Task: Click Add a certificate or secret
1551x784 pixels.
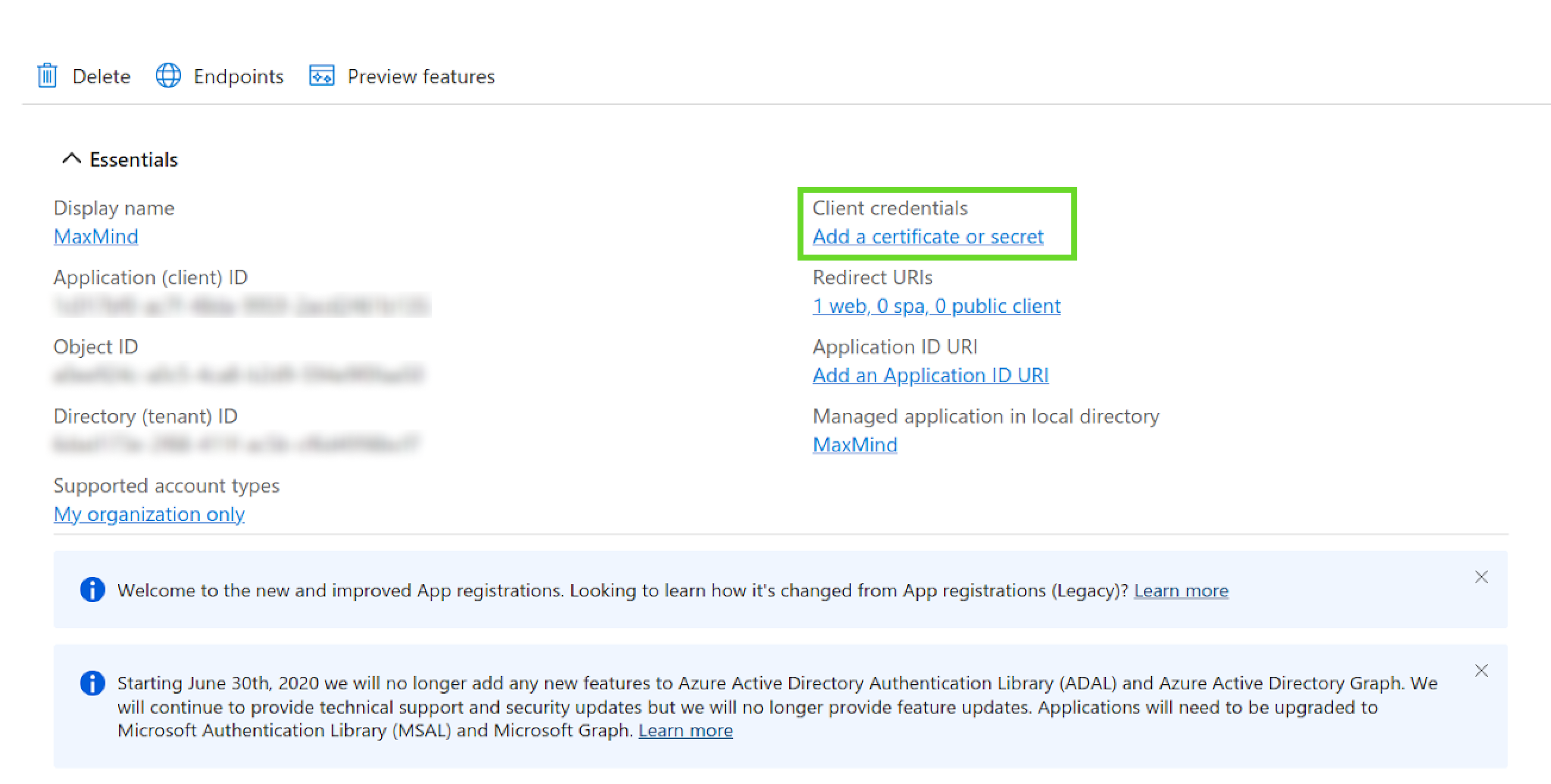Action: 927,237
